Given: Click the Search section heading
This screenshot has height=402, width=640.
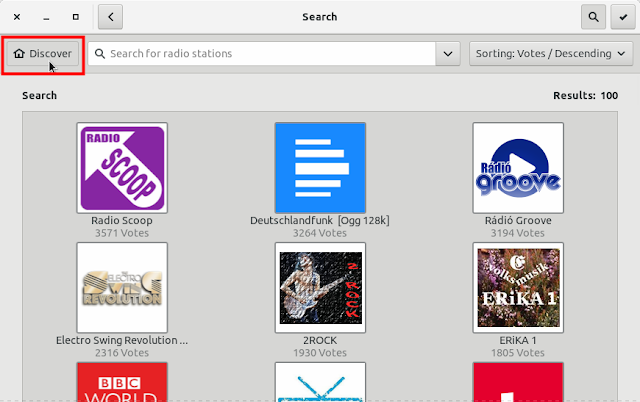Looking at the screenshot, I should (40, 96).
